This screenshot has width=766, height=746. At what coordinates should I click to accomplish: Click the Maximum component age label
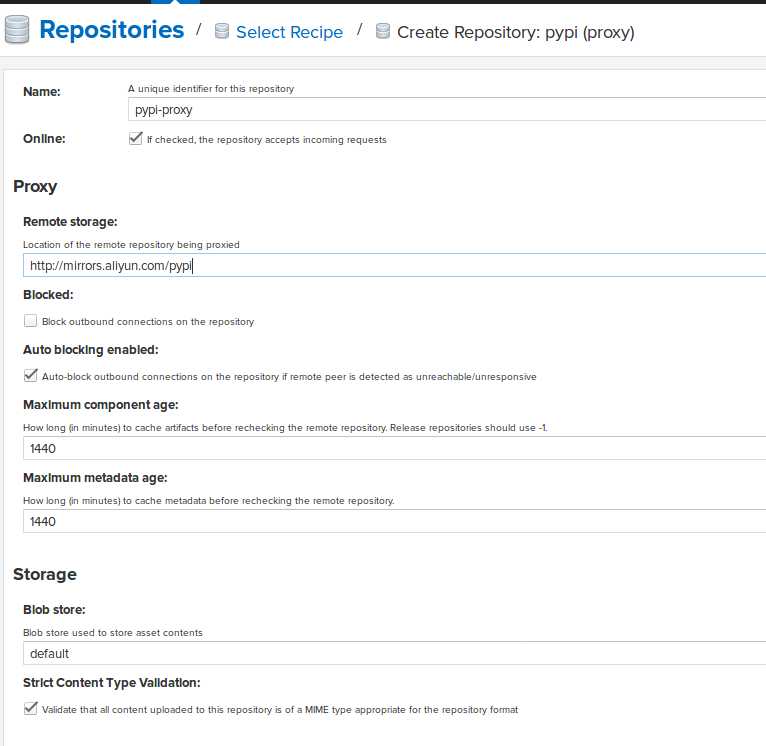coord(100,405)
